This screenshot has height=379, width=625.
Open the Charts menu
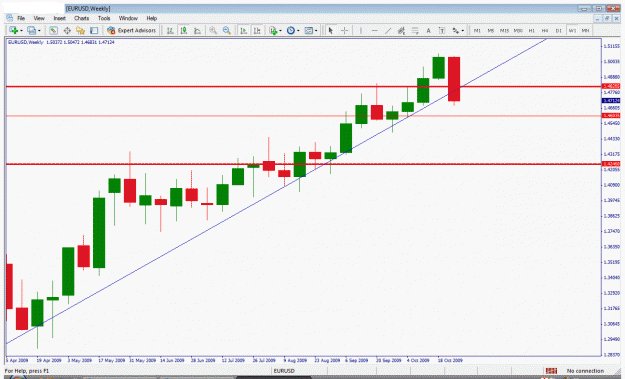click(x=81, y=18)
